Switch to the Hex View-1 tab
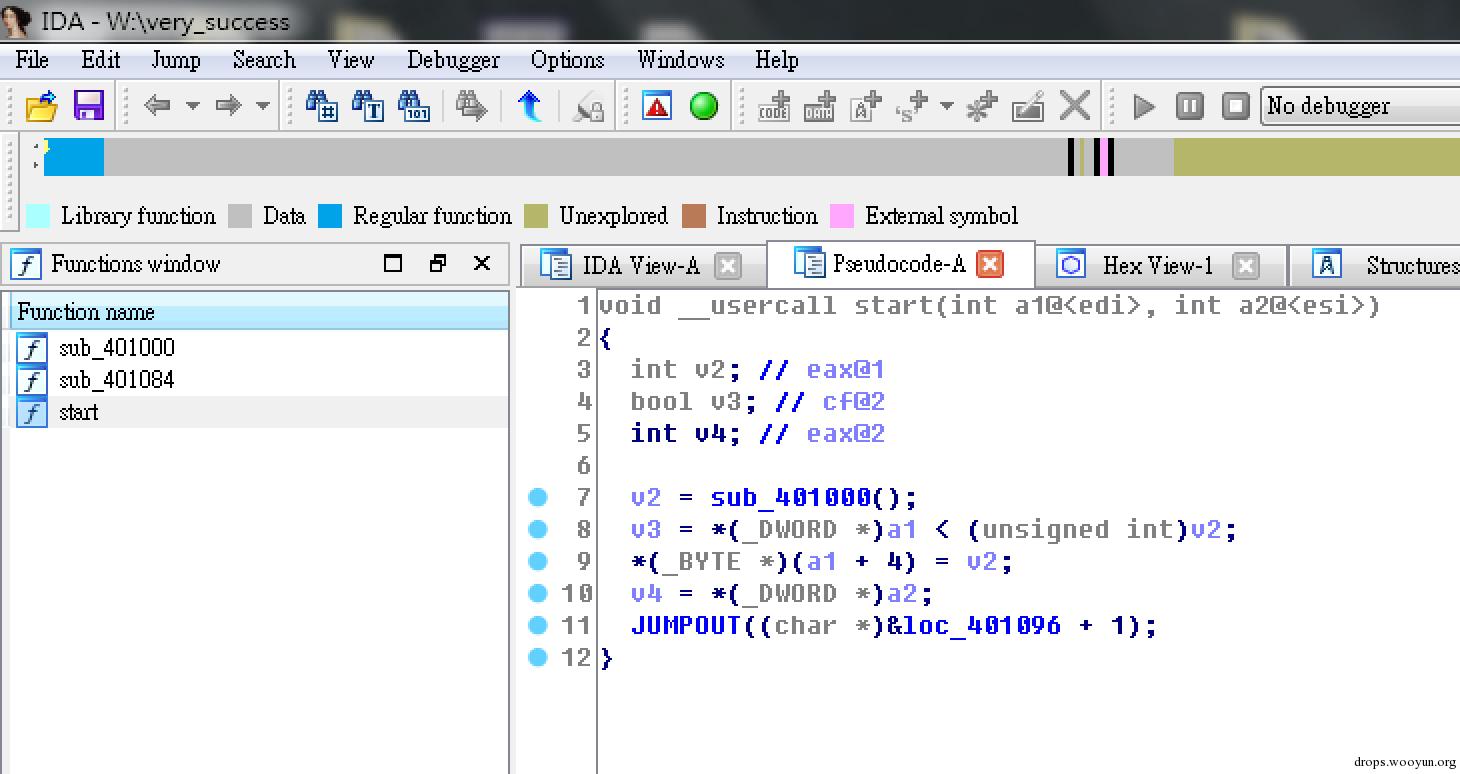The image size is (1460, 774). 1157,265
